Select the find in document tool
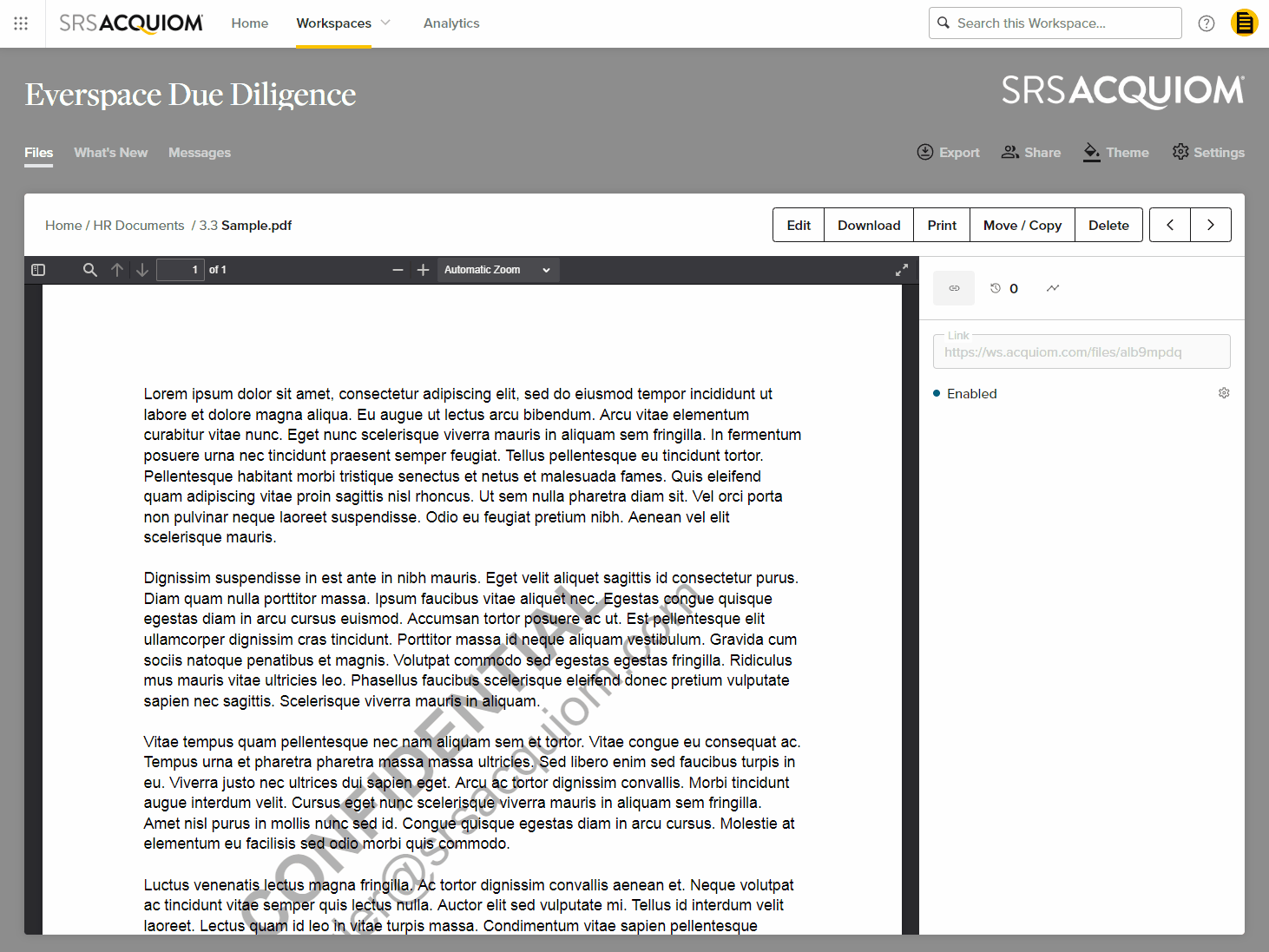Image resolution: width=1269 pixels, height=952 pixels. click(89, 269)
